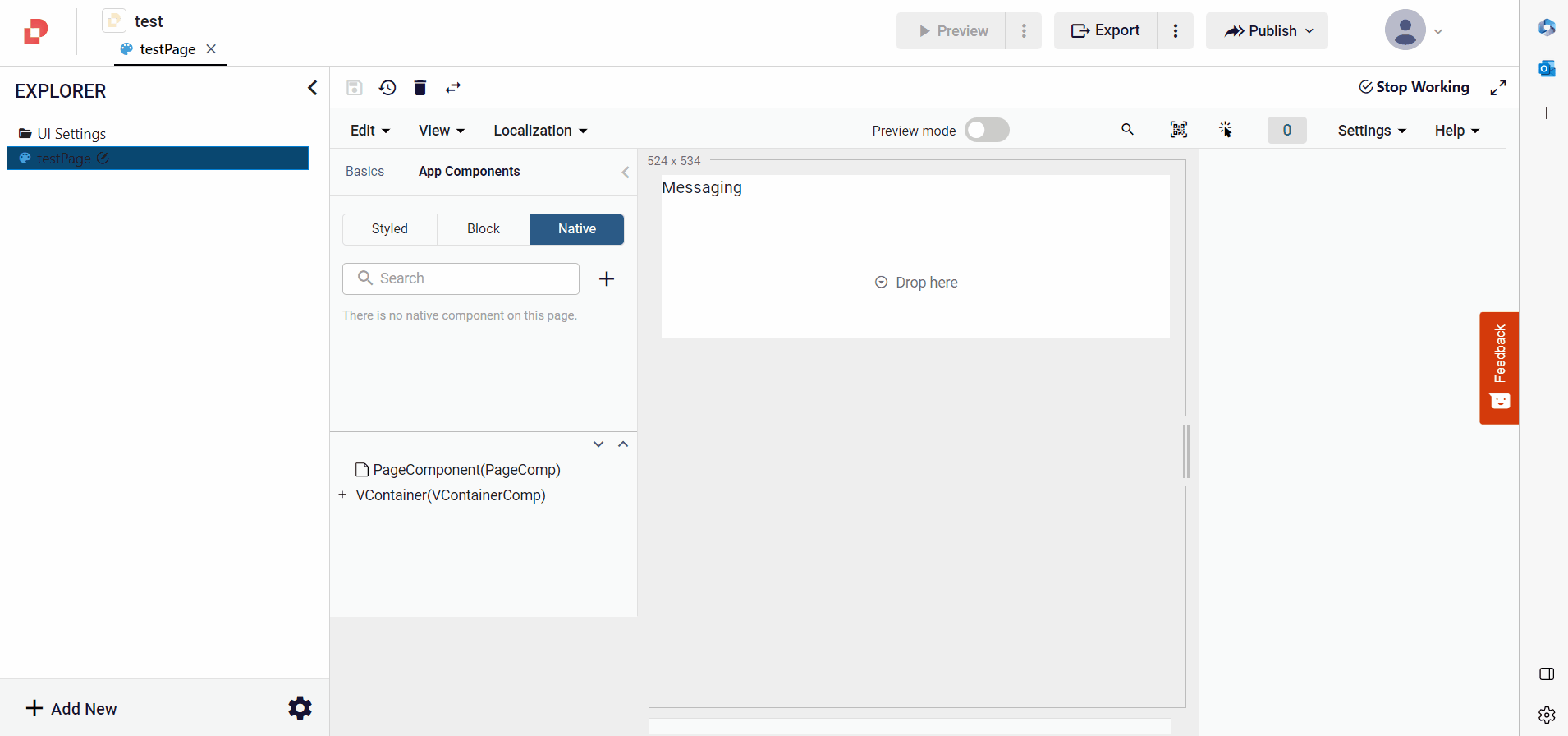Select the Styled segment option

tap(389, 229)
